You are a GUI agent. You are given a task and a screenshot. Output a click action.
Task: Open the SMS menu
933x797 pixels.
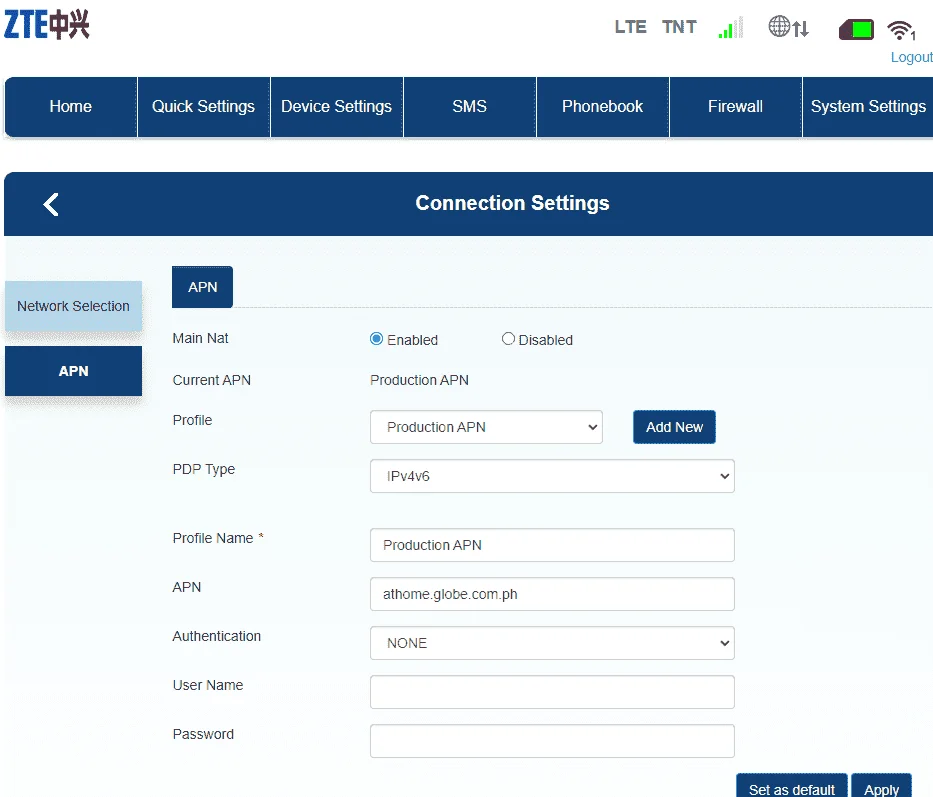[469, 107]
